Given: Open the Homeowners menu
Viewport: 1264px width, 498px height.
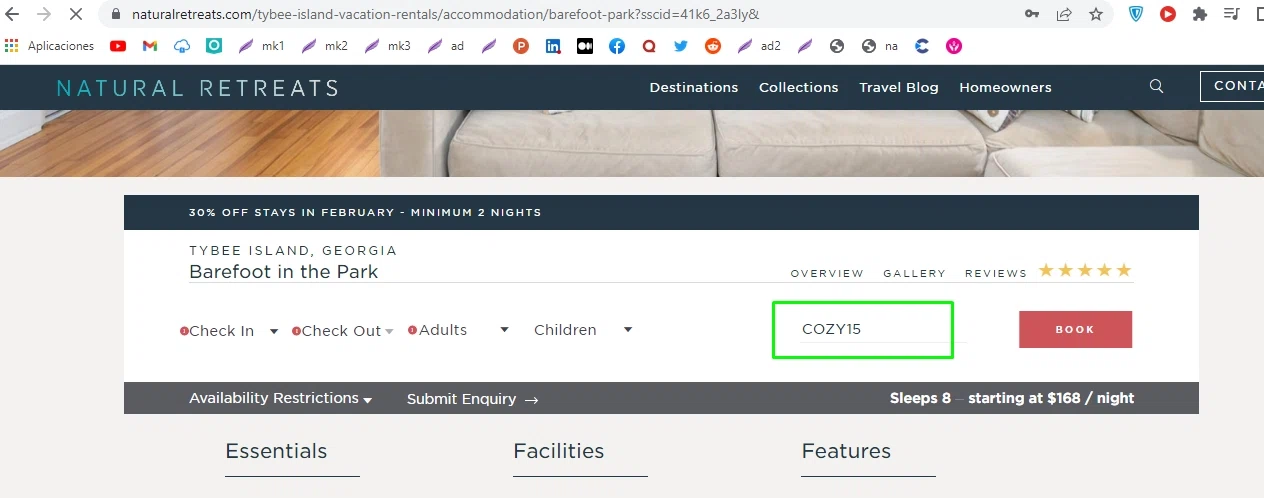Looking at the screenshot, I should point(1005,87).
